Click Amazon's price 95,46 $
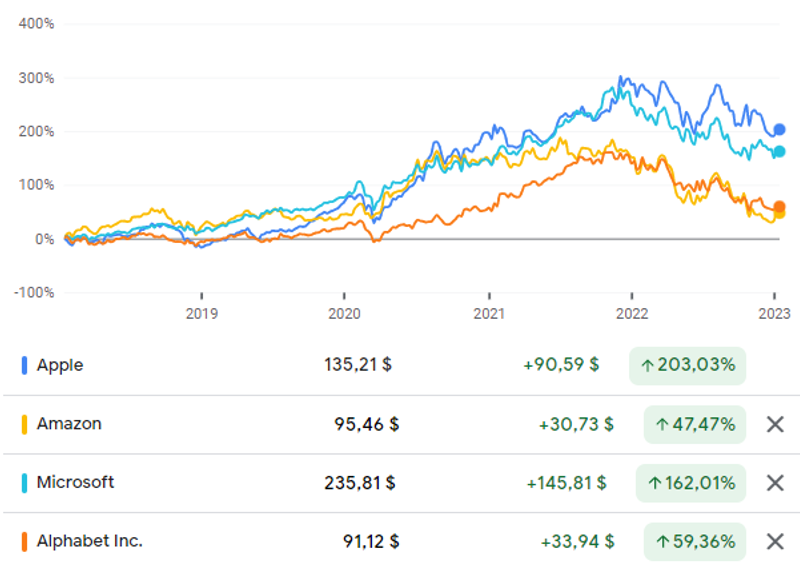This screenshot has height=566, width=800. [366, 424]
